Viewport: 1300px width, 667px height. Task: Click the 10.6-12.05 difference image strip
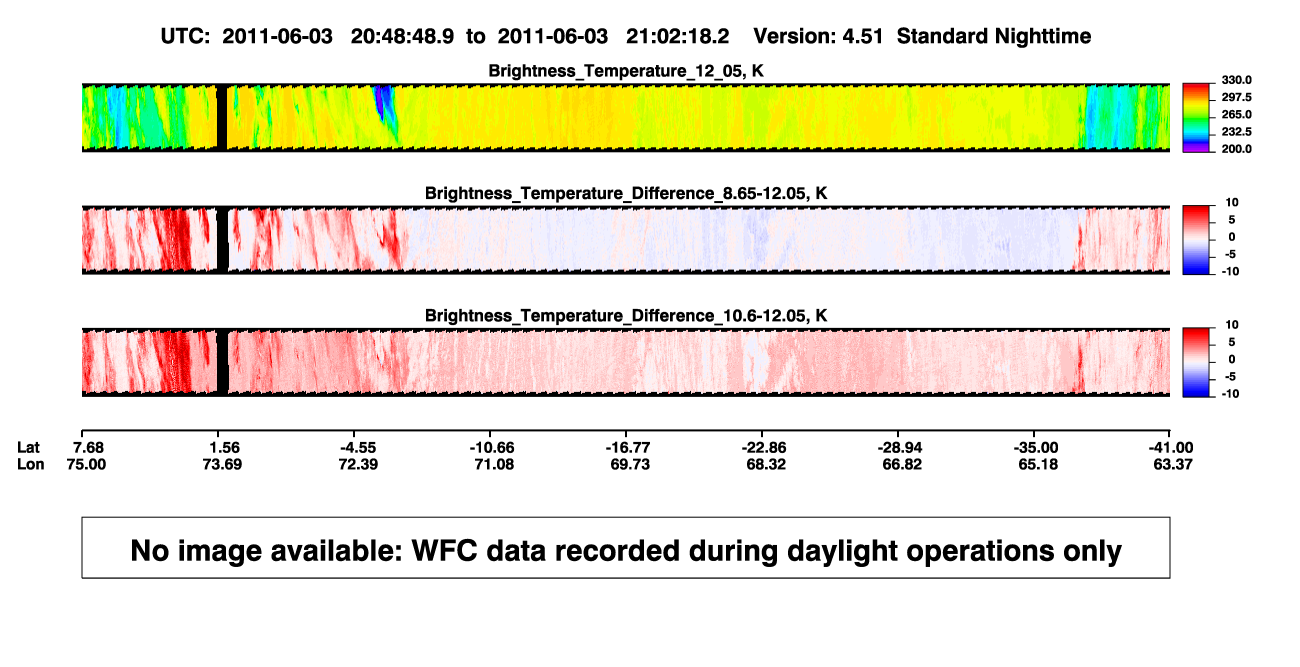coord(626,362)
